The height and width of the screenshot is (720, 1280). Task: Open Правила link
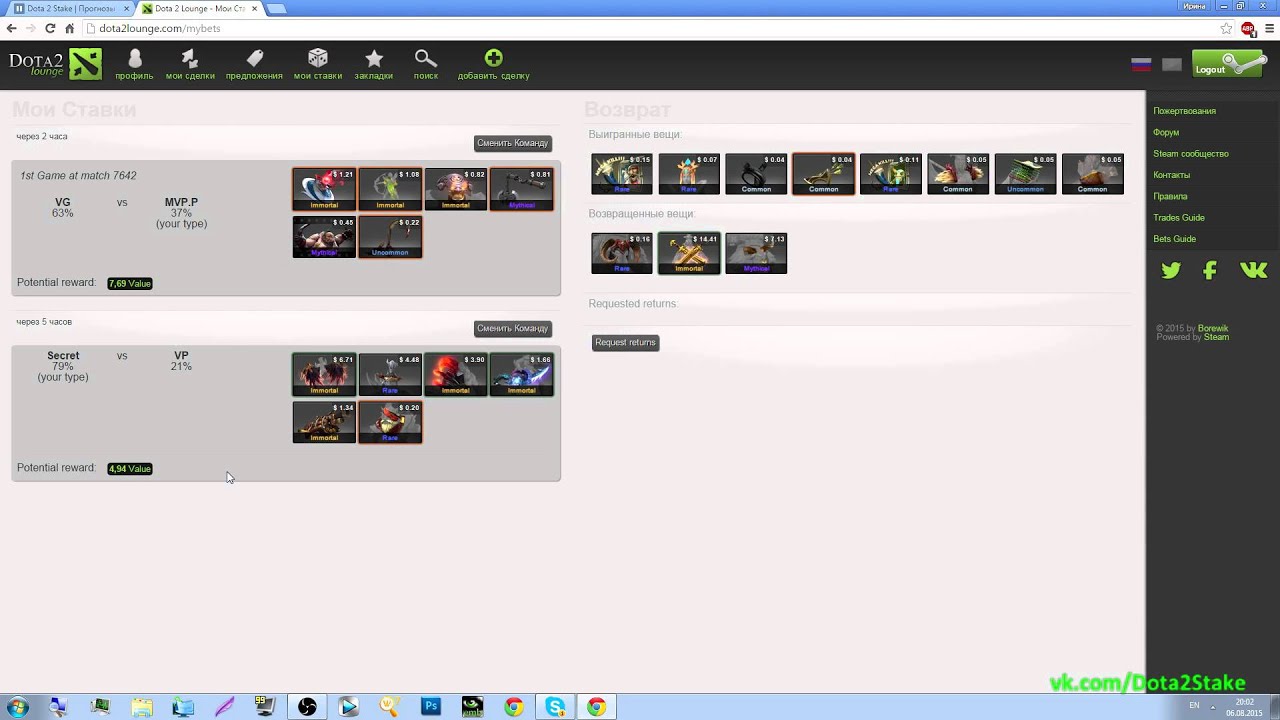click(x=1170, y=196)
